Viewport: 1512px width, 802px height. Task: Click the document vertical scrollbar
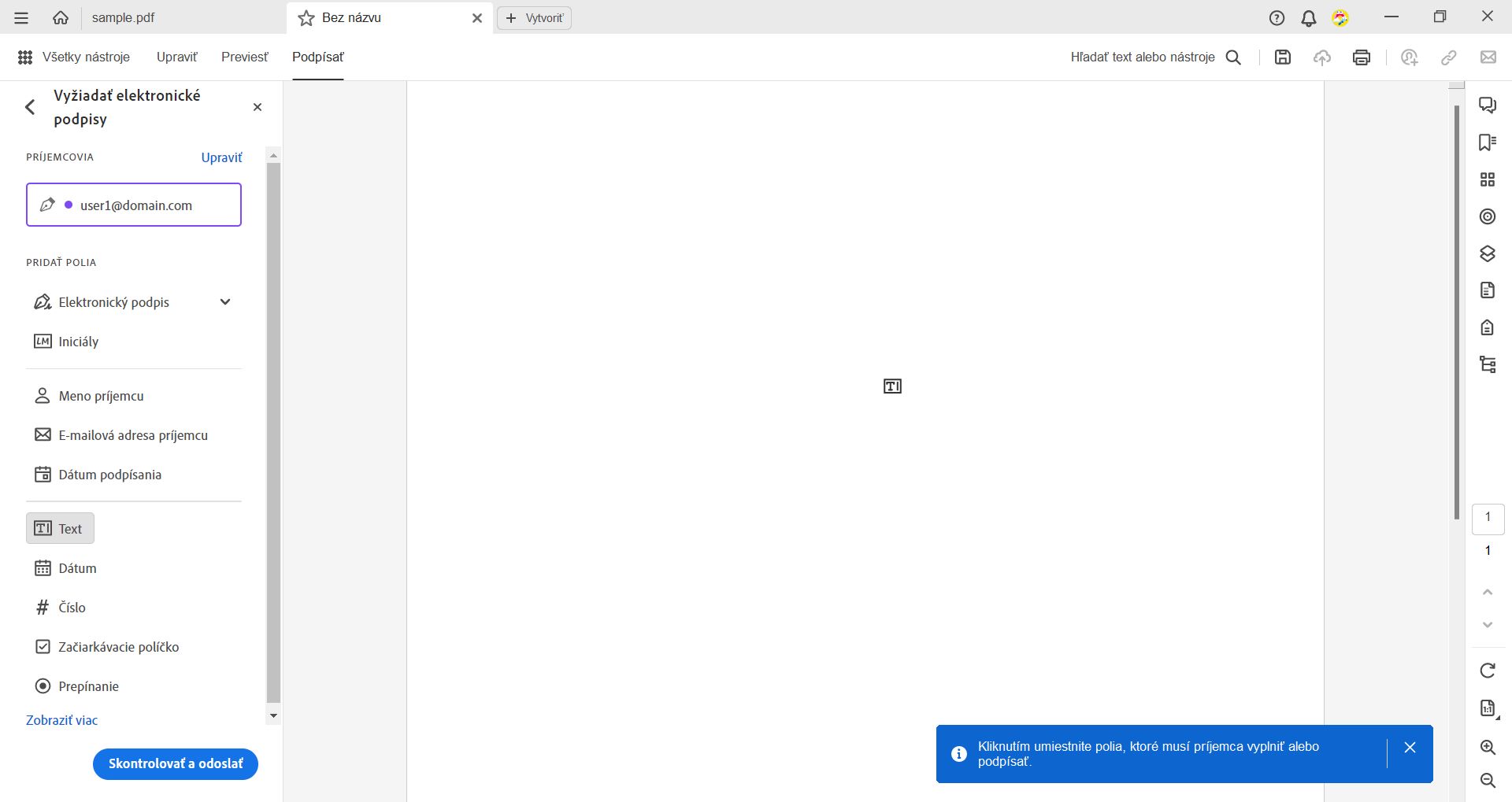(1457, 312)
